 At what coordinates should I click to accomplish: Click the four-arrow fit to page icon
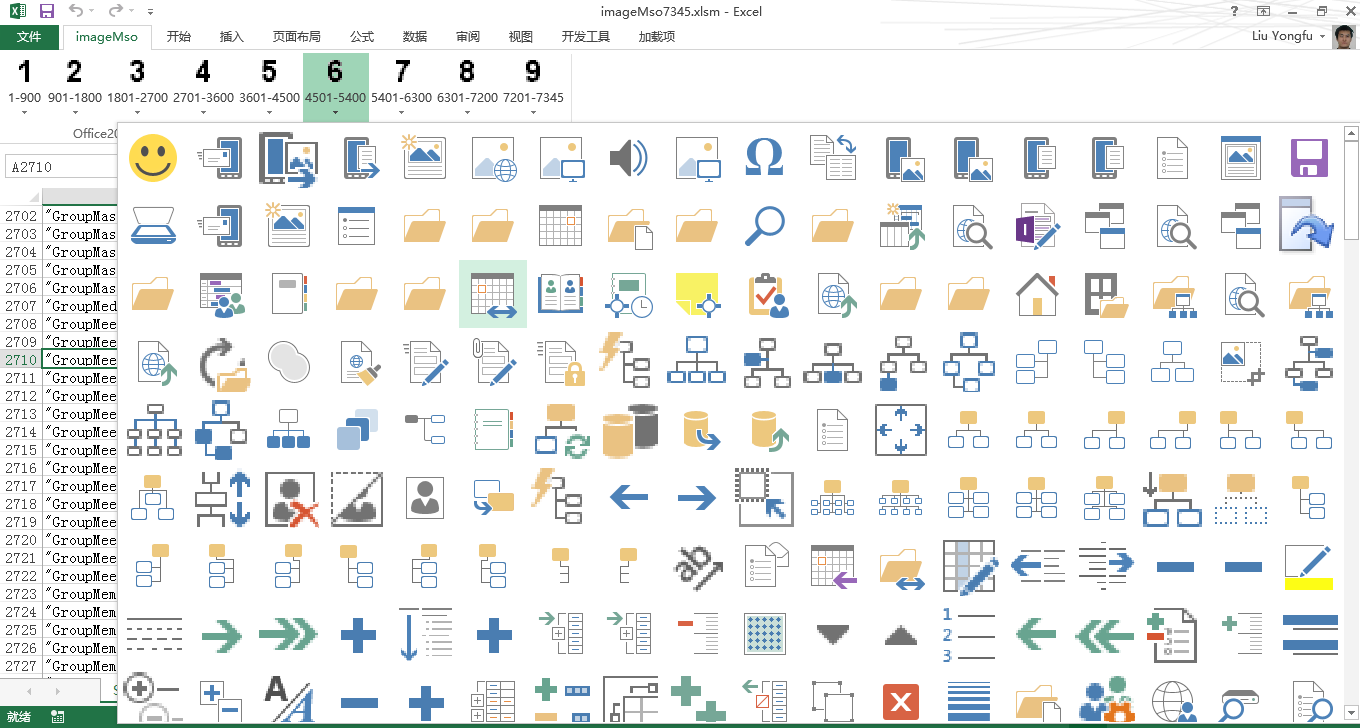coord(901,430)
